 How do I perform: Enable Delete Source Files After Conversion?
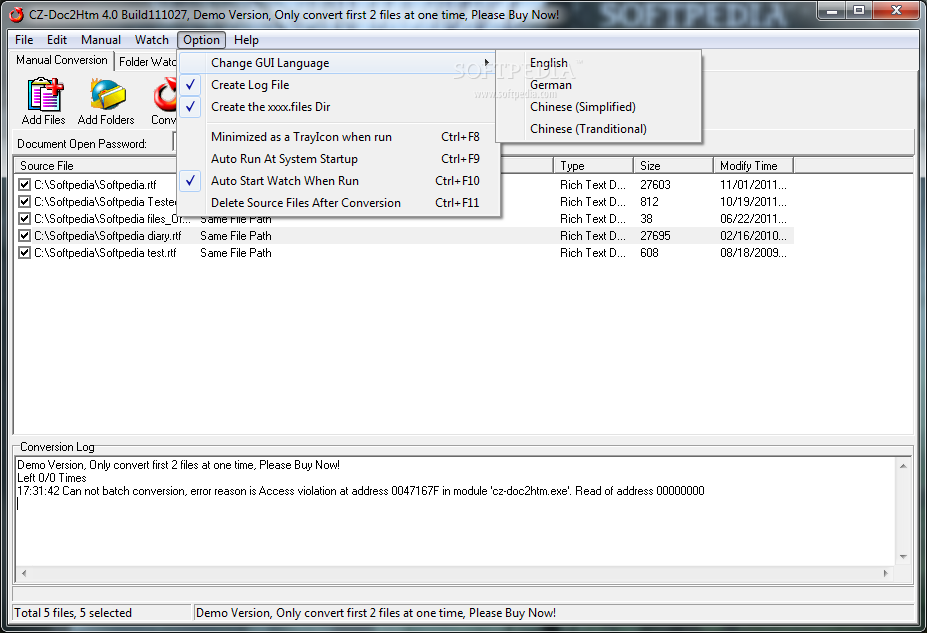coord(339,203)
